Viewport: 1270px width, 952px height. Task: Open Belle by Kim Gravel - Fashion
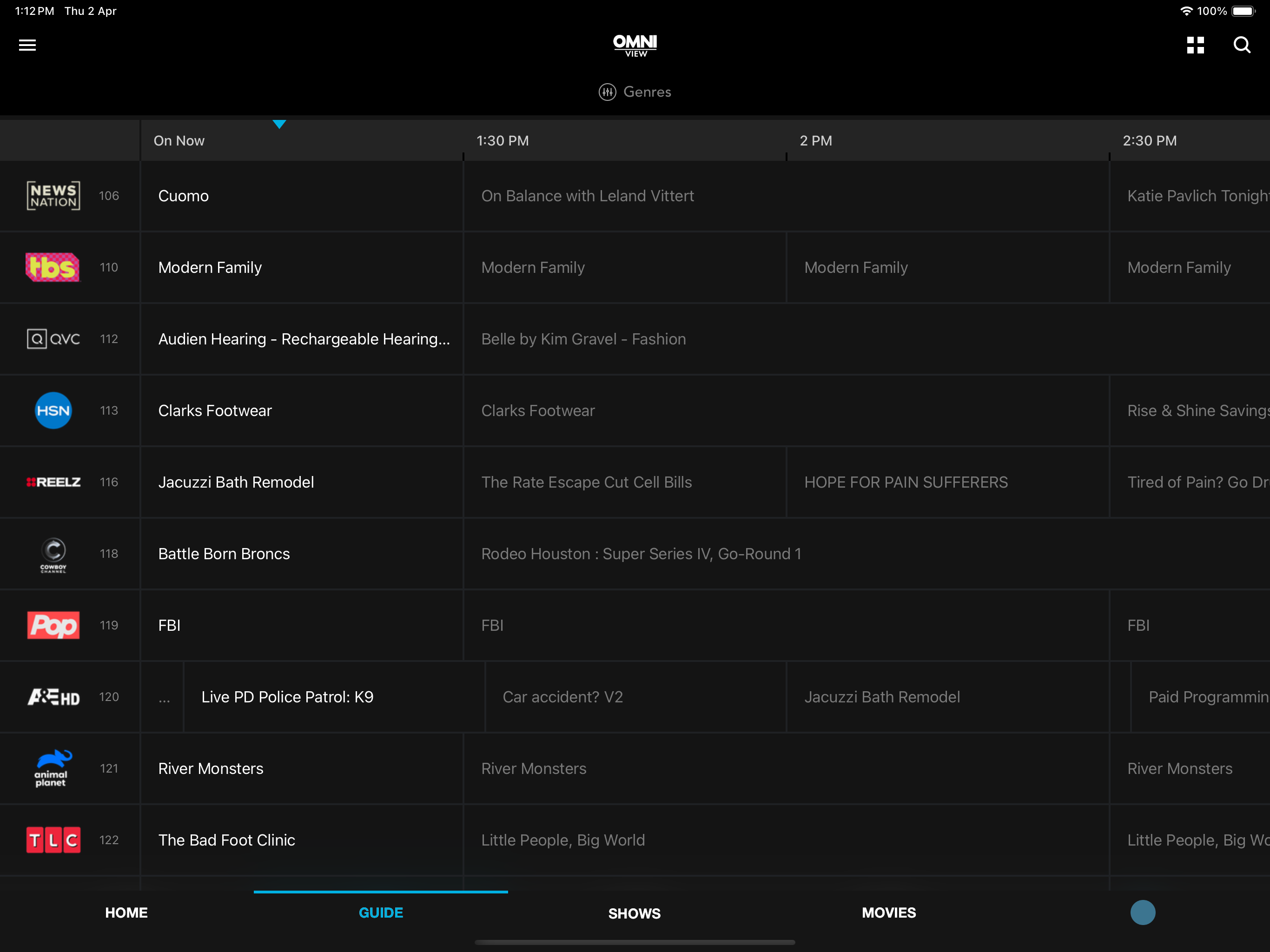[x=867, y=339]
